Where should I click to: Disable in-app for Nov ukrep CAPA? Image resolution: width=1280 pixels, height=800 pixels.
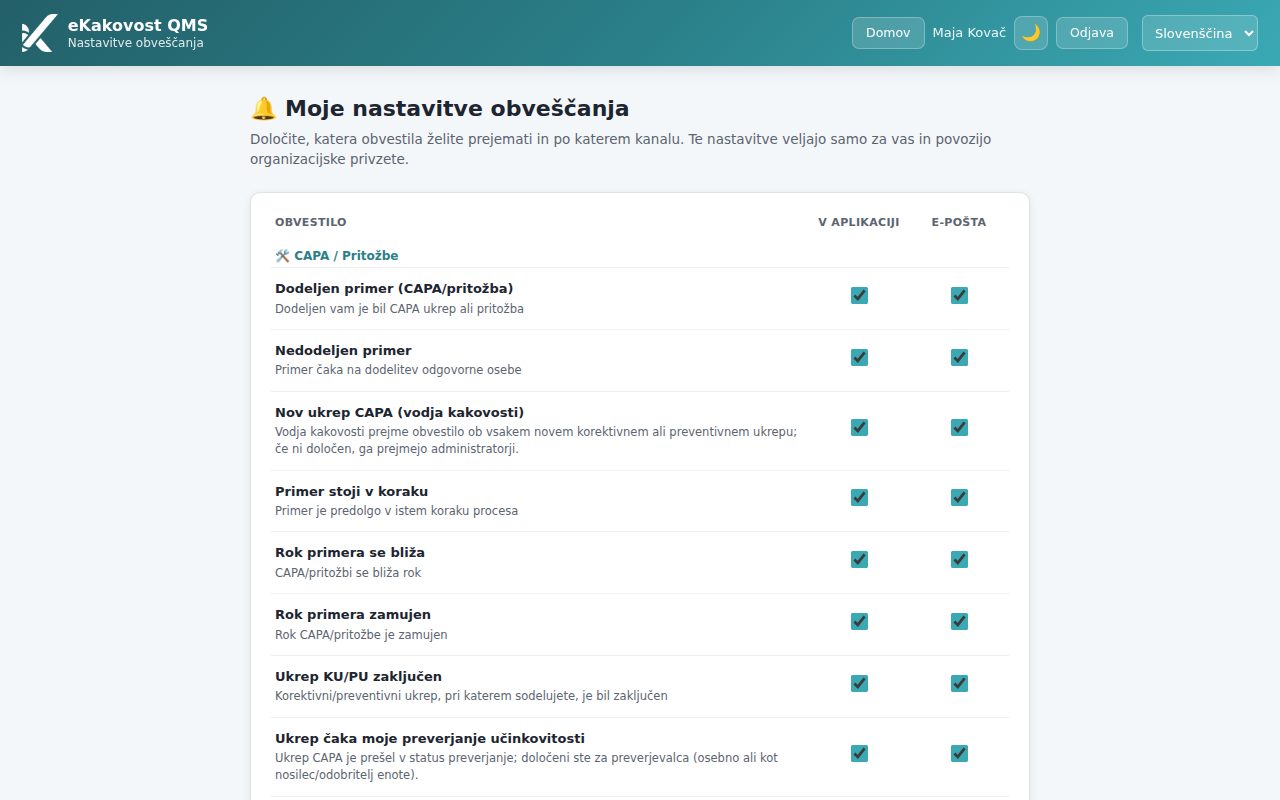point(859,427)
